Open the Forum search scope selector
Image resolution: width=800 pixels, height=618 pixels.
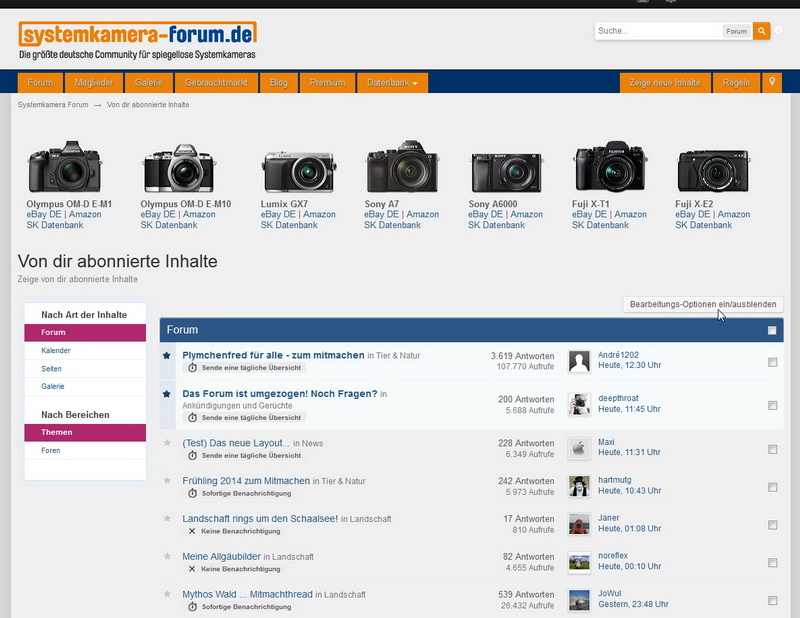point(736,31)
